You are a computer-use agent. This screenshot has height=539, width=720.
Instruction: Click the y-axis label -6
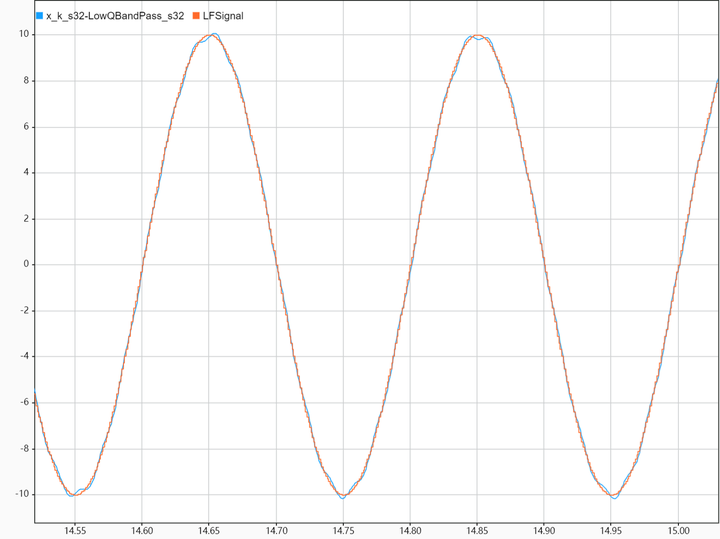point(24,402)
